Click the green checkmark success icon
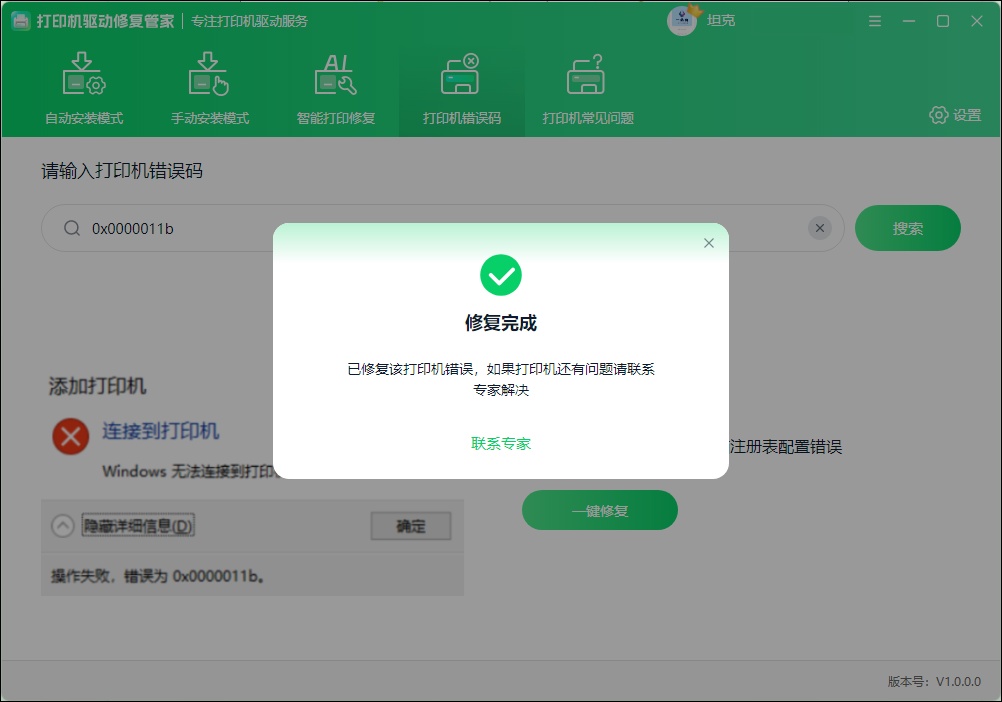Image resolution: width=1002 pixels, height=702 pixels. [501, 275]
